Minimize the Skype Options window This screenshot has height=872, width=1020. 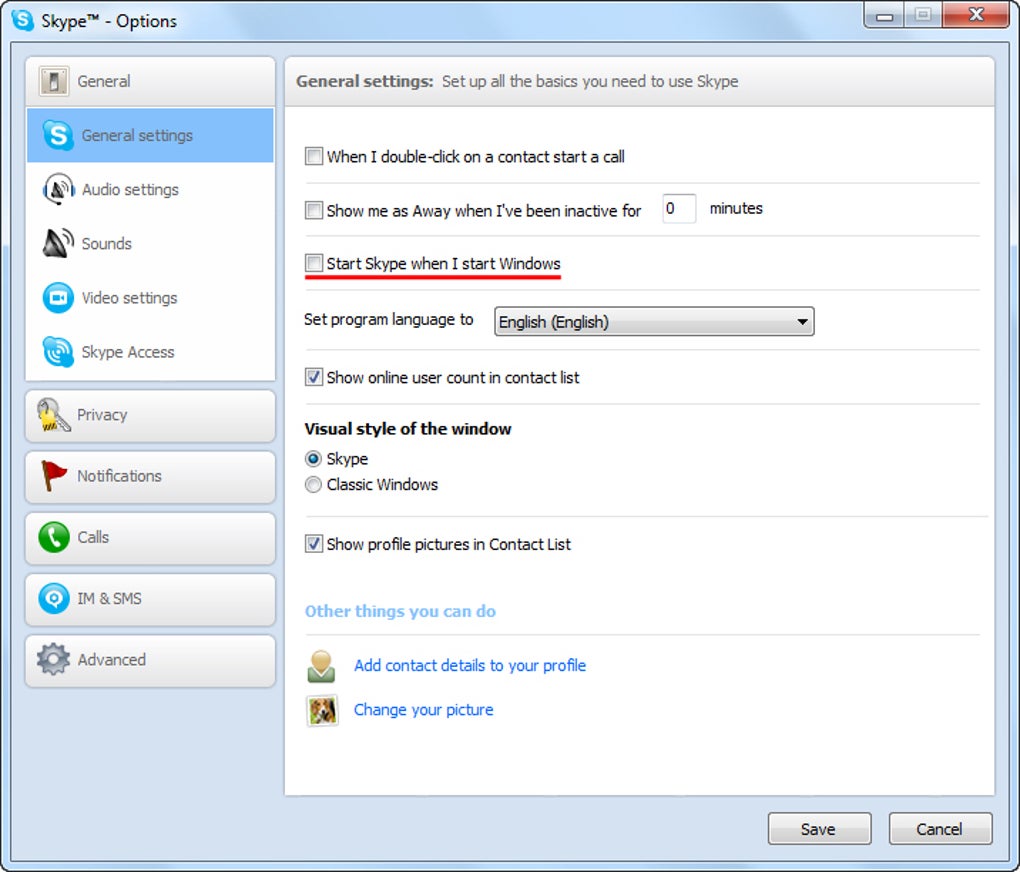(x=884, y=16)
